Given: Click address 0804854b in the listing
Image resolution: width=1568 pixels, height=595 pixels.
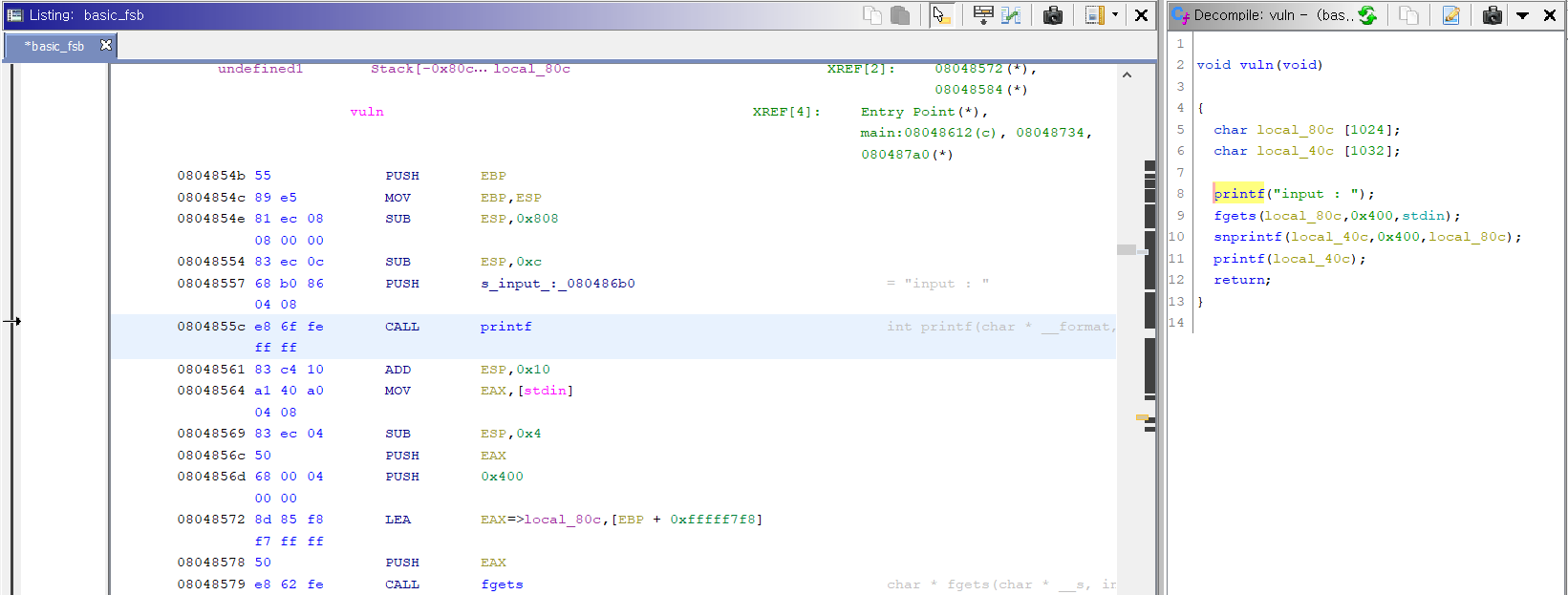Looking at the screenshot, I should point(211,176).
